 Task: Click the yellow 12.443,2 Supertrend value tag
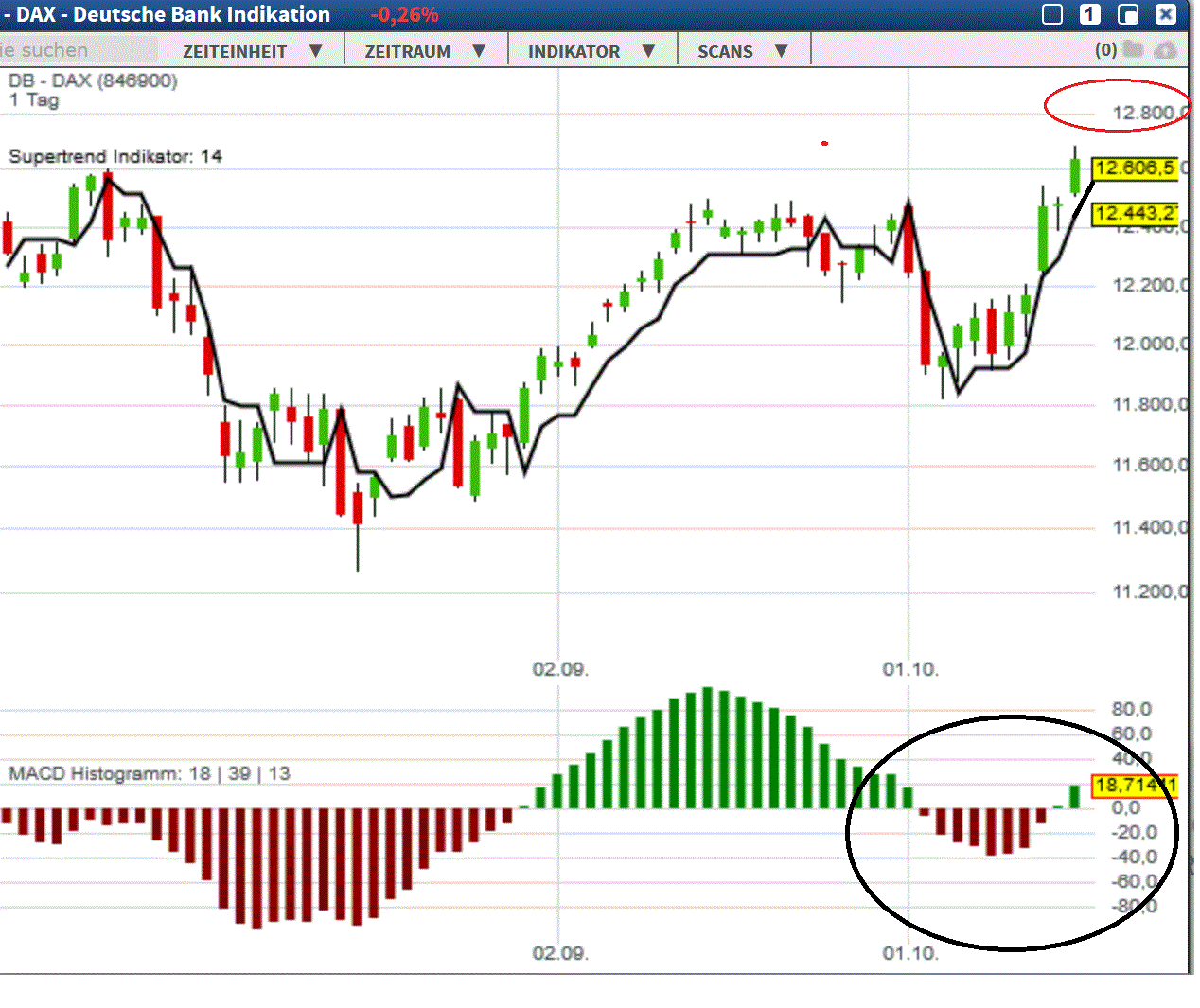1135,214
